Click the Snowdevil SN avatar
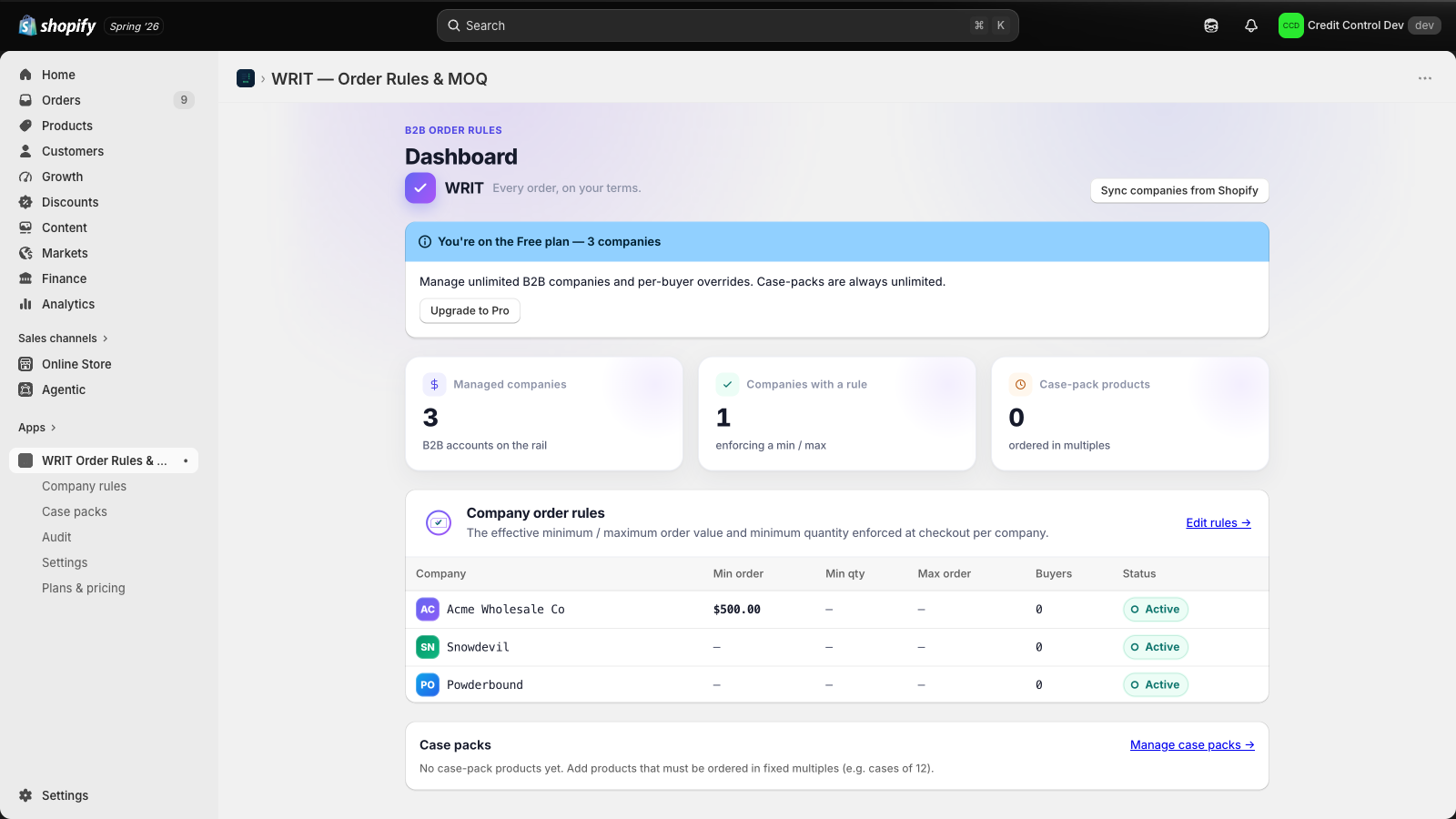Screen dimensions: 1456x819 [x=428, y=647]
